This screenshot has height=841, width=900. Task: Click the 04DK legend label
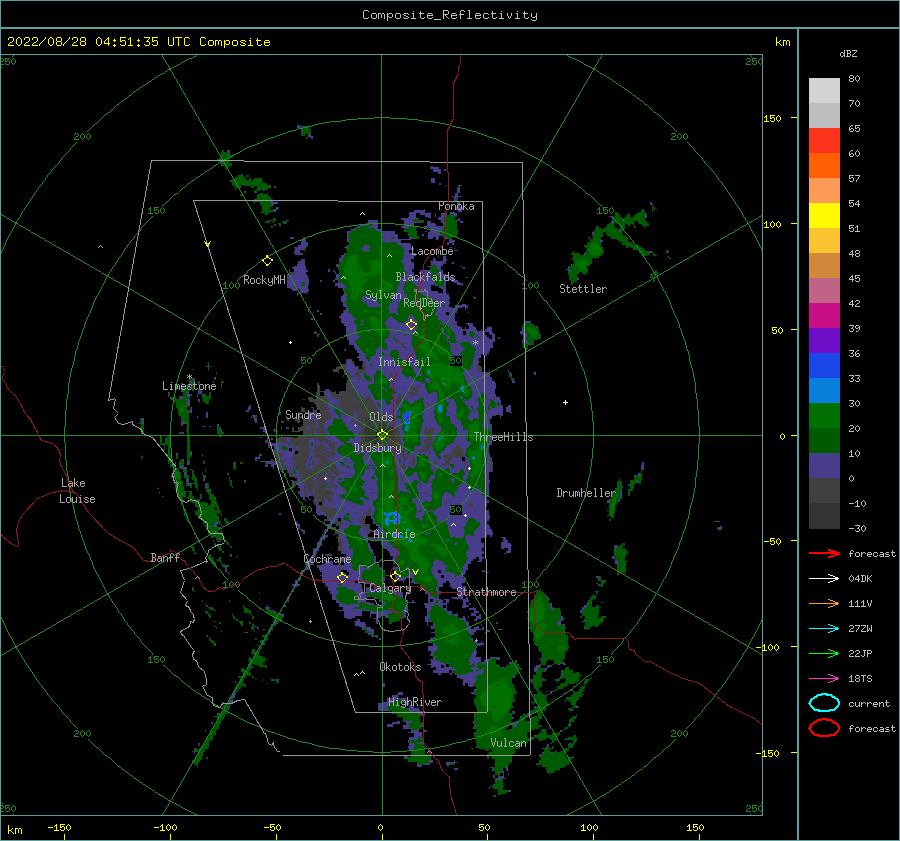pyautogui.click(x=860, y=579)
